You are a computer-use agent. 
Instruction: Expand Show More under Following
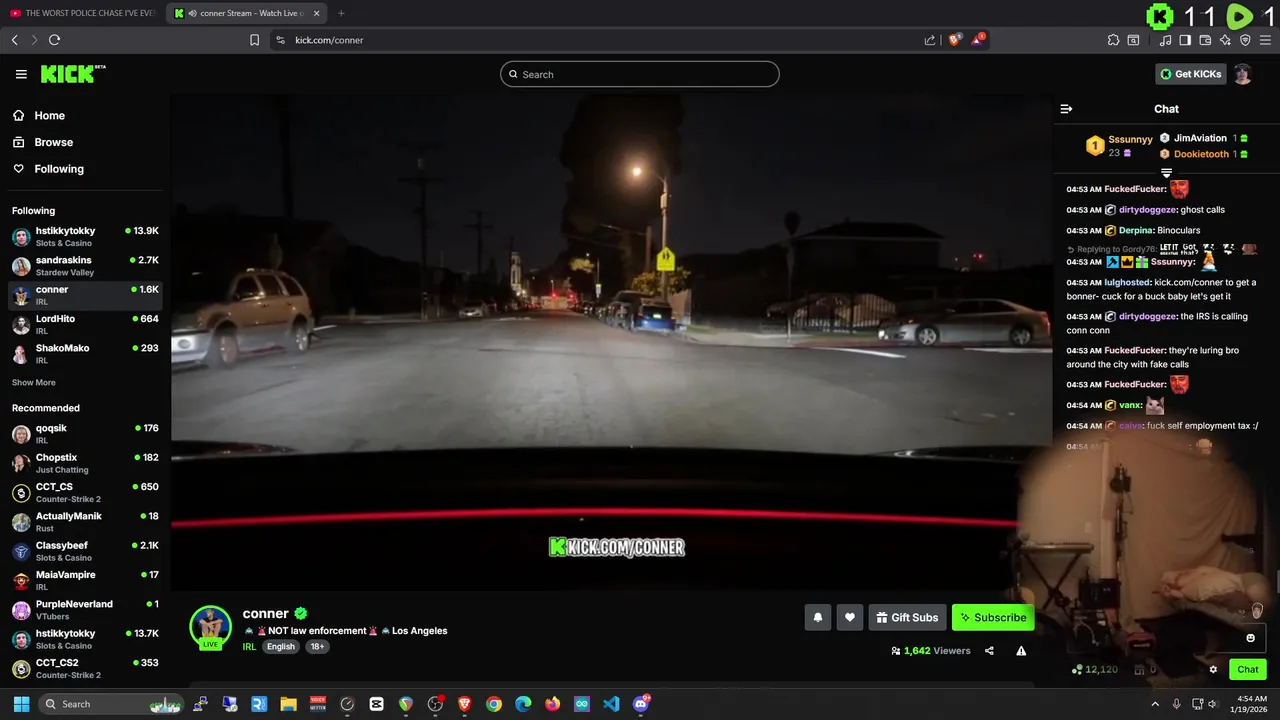33,382
